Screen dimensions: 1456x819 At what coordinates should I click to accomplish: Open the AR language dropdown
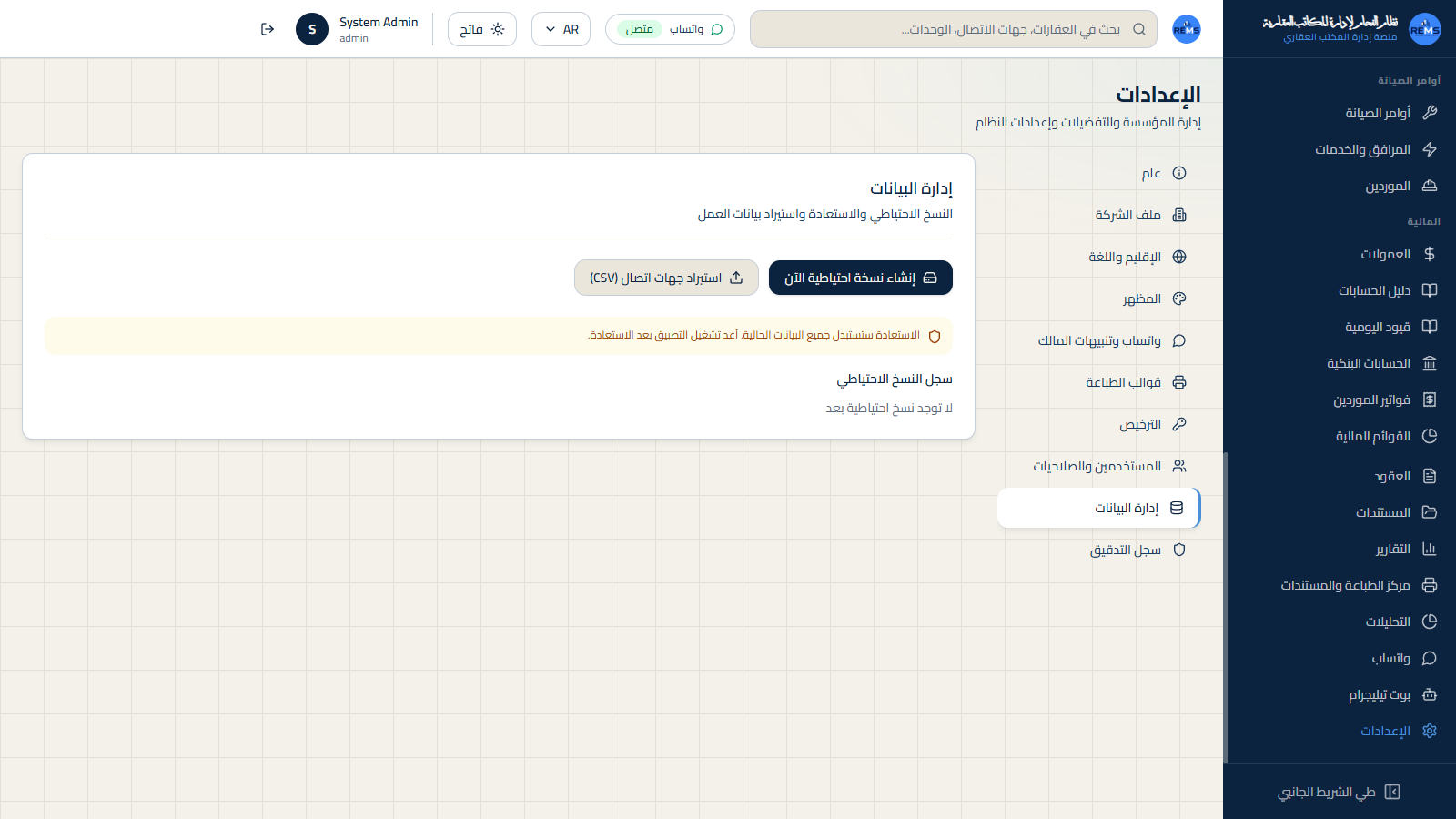[x=561, y=29]
